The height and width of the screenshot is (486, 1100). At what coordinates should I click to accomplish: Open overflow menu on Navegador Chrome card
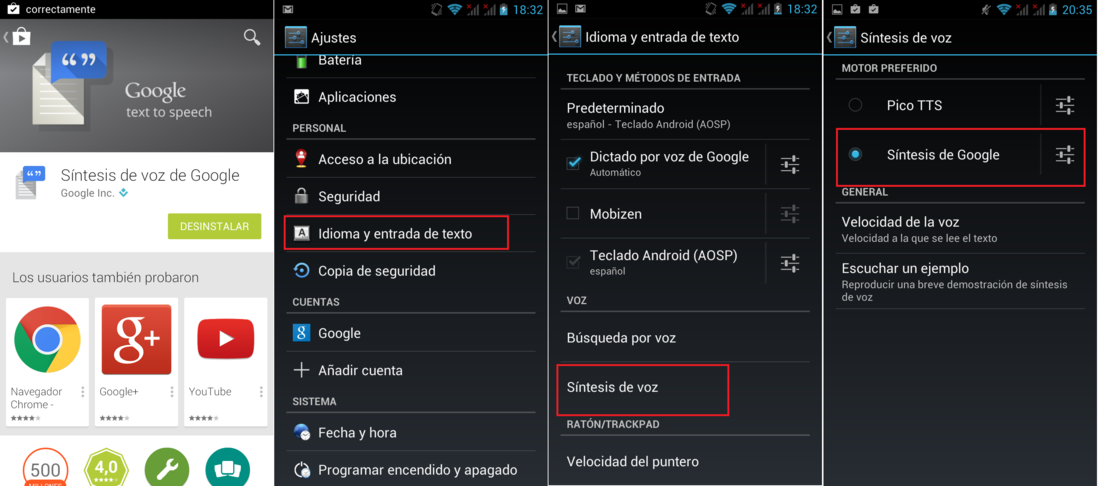pyautogui.click(x=83, y=391)
